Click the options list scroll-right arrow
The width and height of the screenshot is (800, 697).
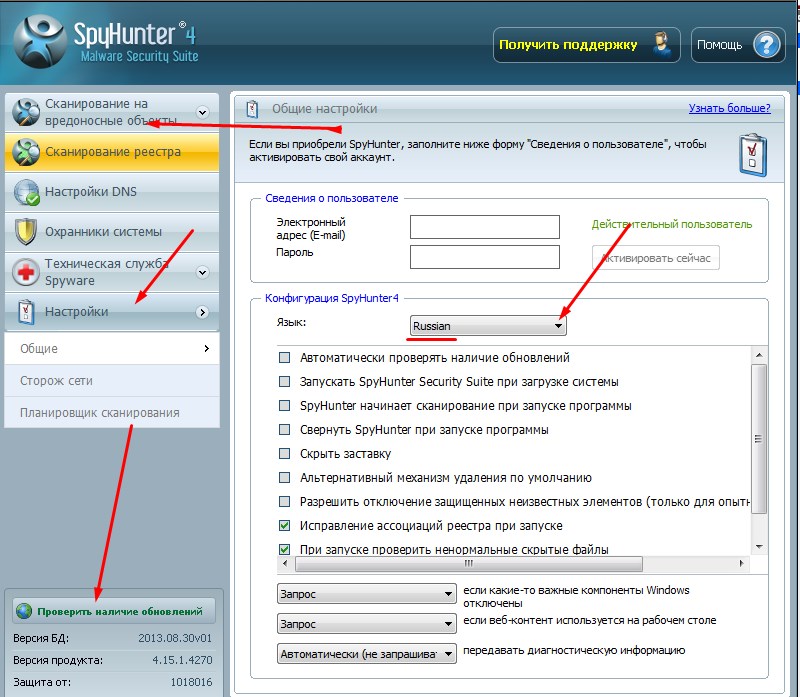tap(741, 564)
